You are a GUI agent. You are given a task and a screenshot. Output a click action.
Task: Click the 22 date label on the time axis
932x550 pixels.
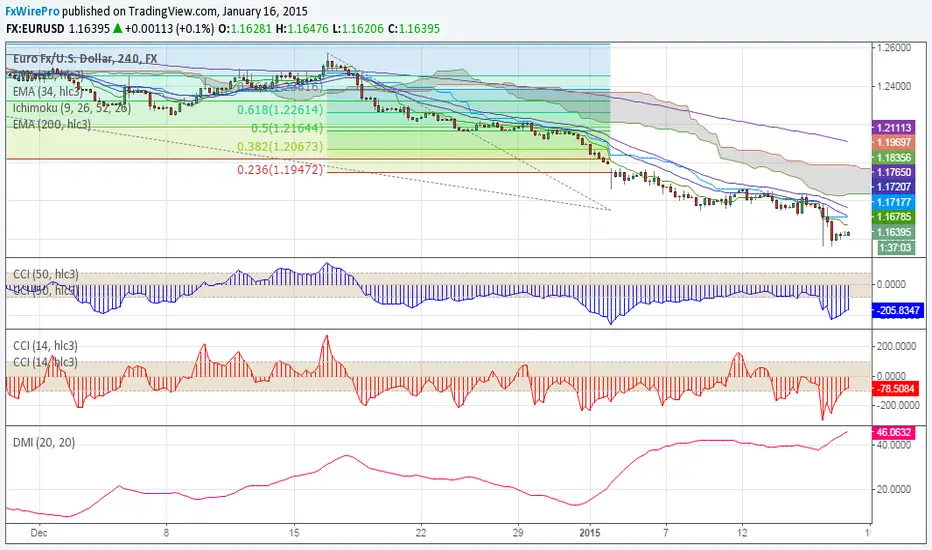pyautogui.click(x=421, y=533)
